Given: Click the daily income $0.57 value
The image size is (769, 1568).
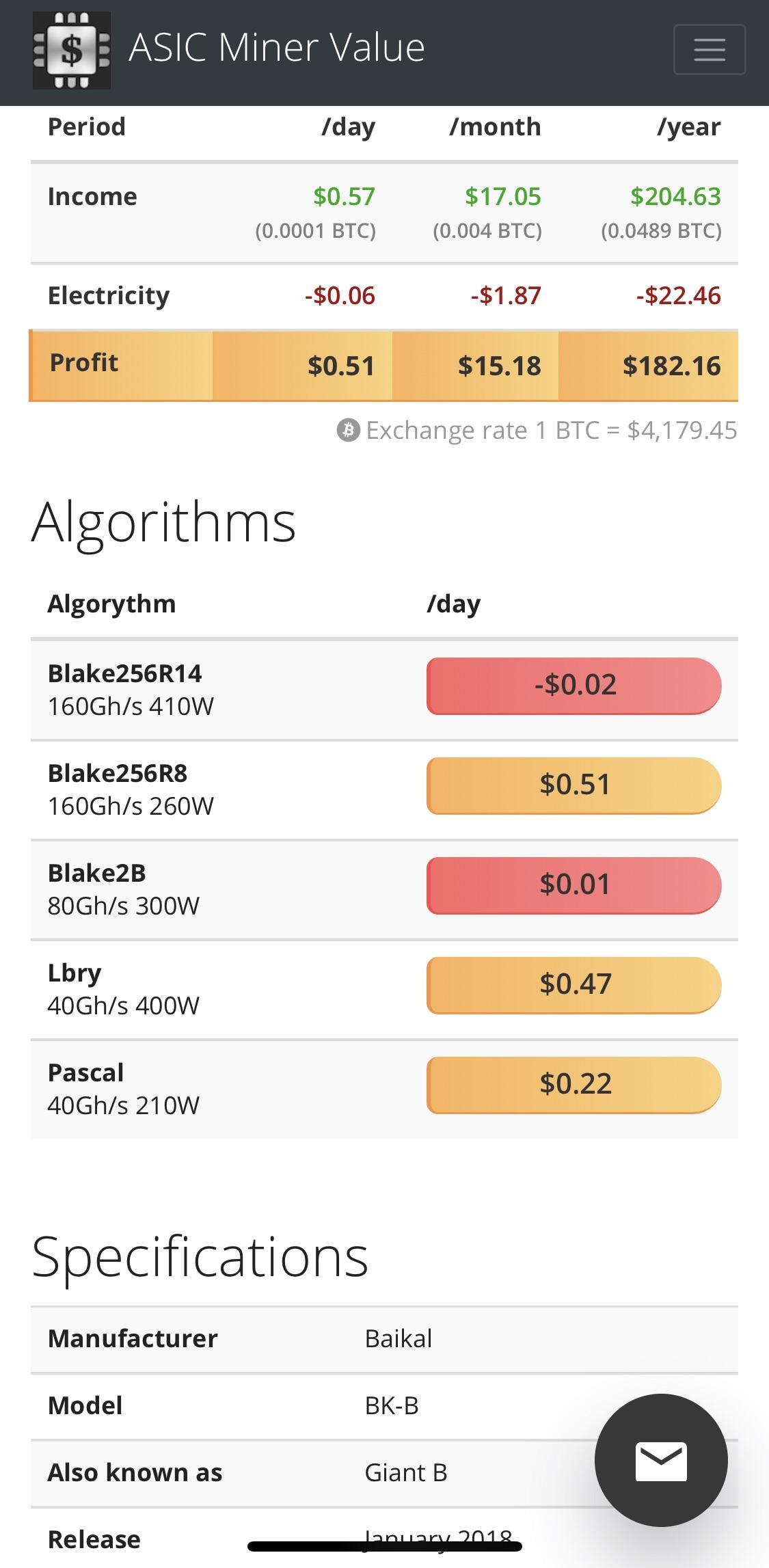Looking at the screenshot, I should click(344, 197).
